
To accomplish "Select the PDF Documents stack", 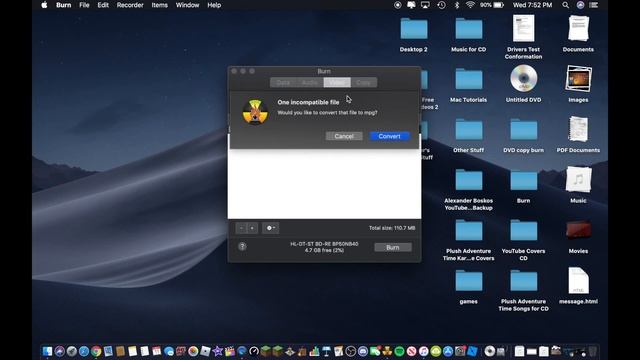I will pos(578,129).
